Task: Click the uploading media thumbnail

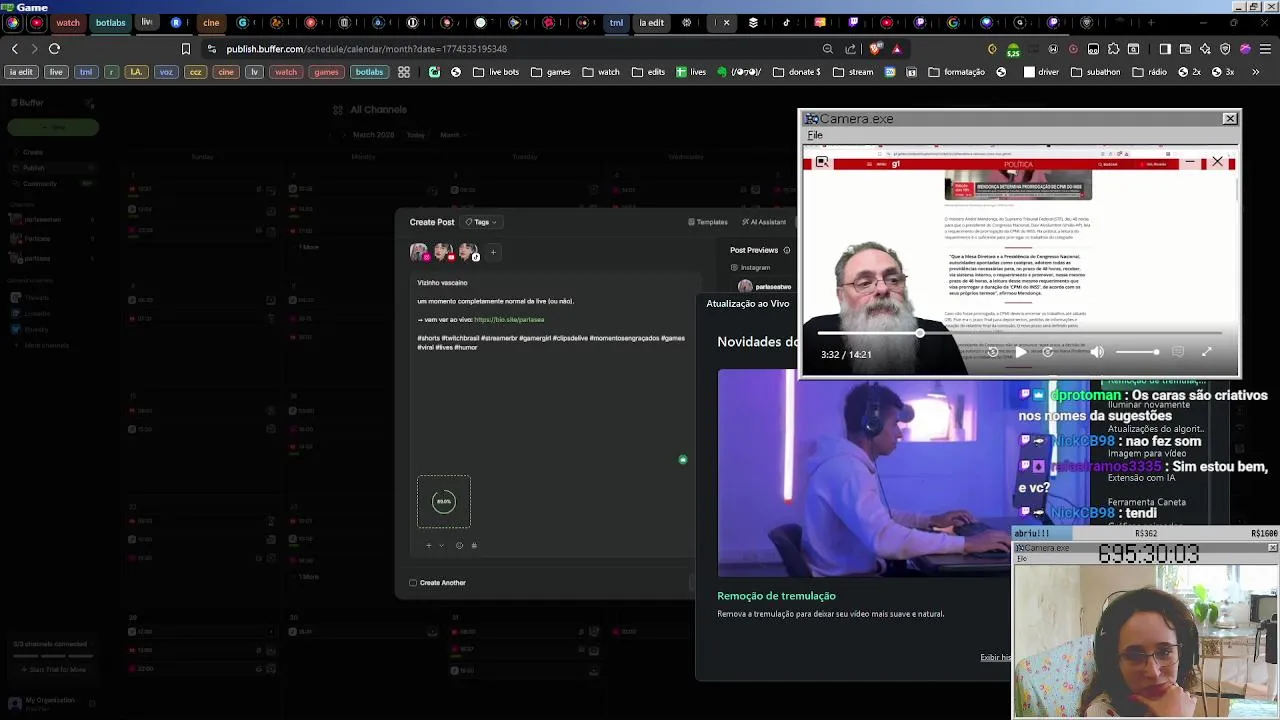Action: click(x=444, y=502)
